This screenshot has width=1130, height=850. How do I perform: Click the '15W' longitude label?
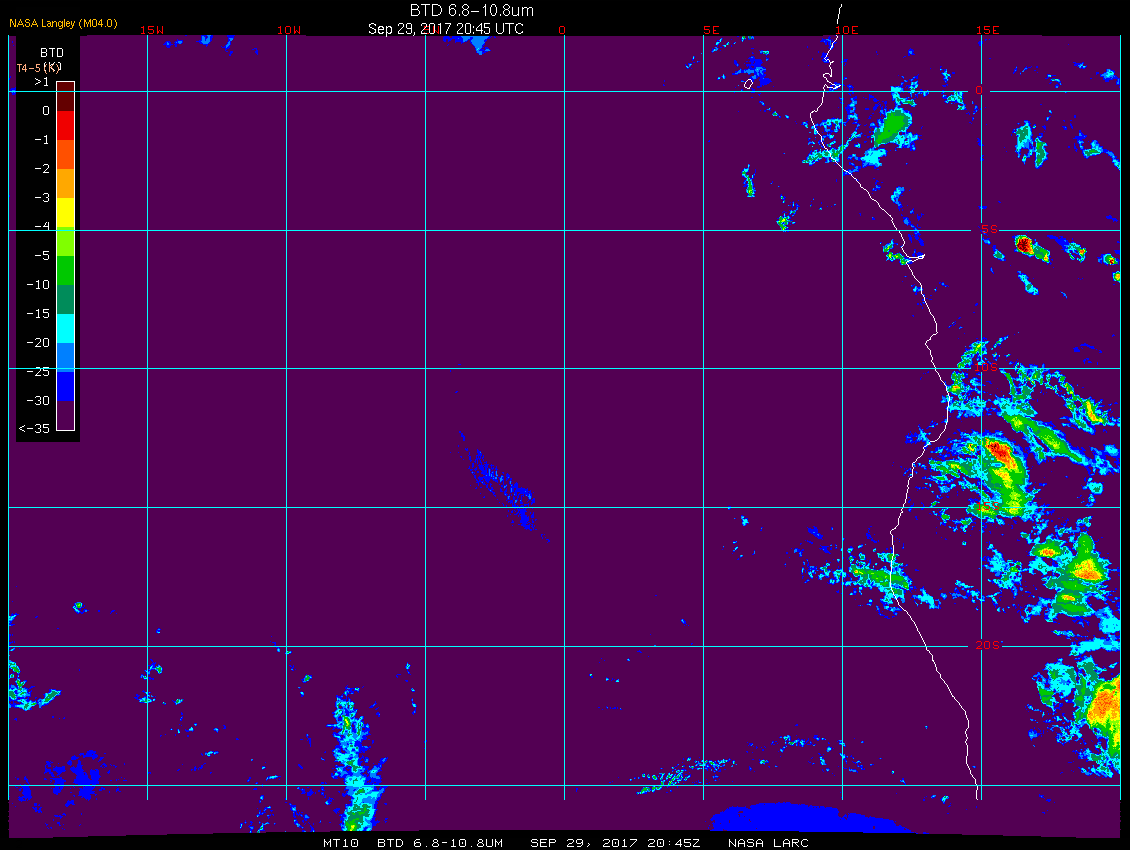pos(152,30)
